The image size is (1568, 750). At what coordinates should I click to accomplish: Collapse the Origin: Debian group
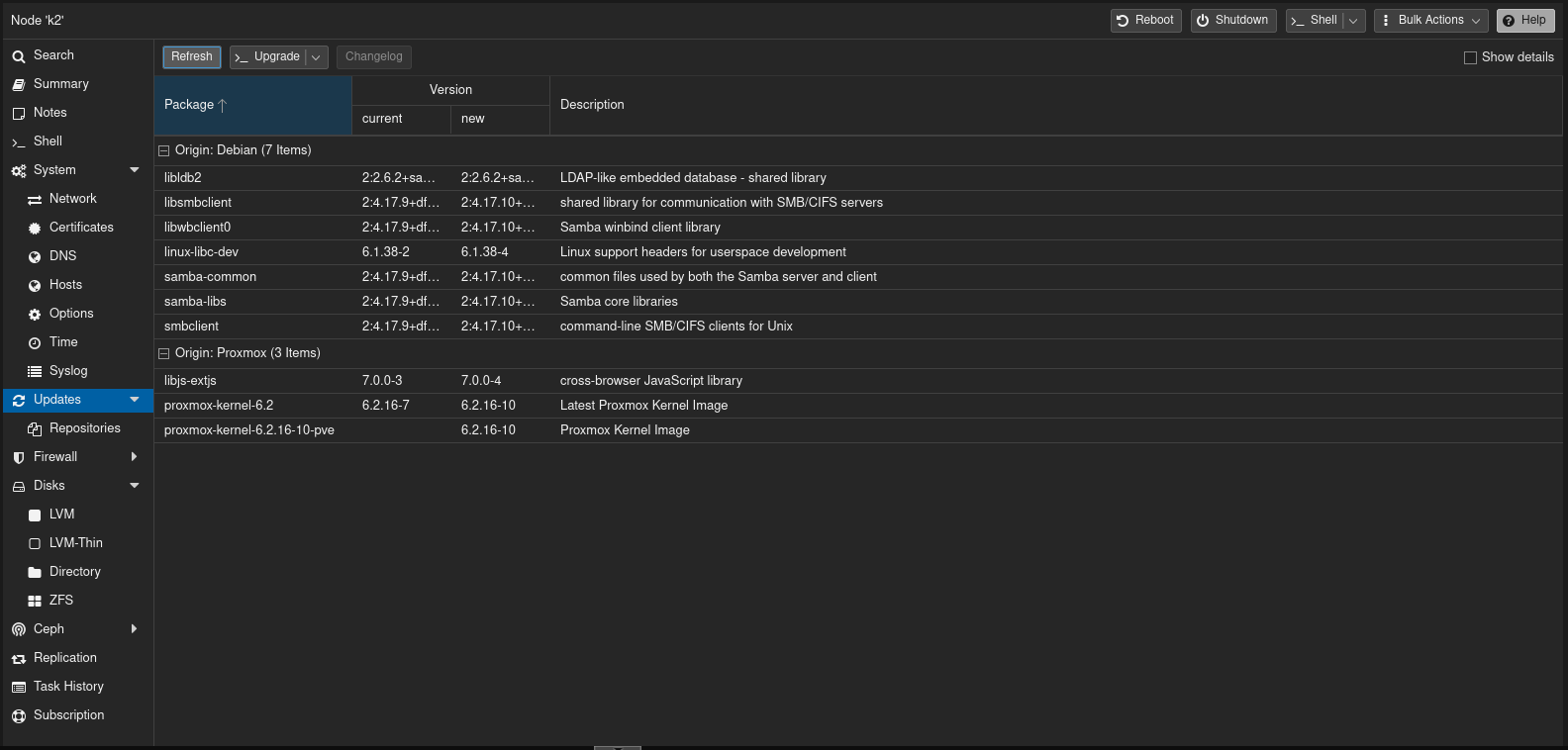pos(164,151)
